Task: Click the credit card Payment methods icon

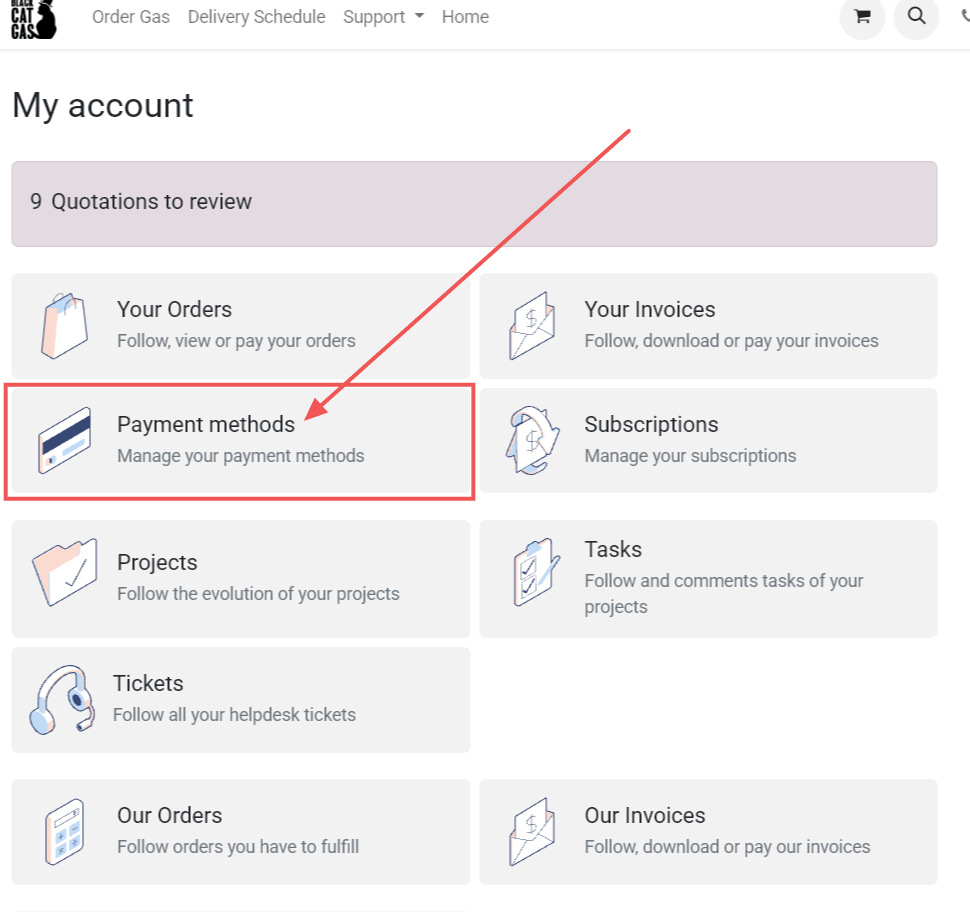Action: 65,441
